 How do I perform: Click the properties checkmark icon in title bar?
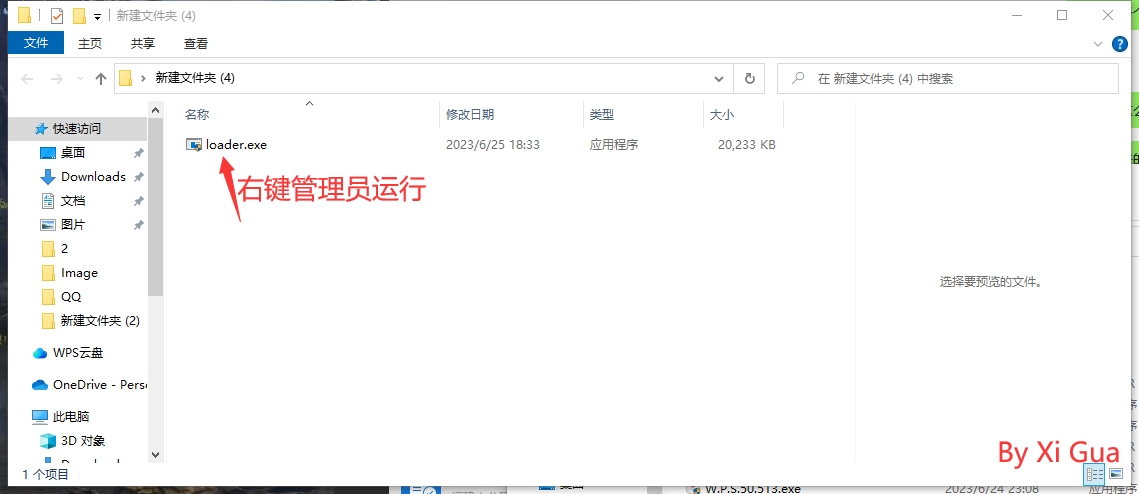tap(56, 16)
